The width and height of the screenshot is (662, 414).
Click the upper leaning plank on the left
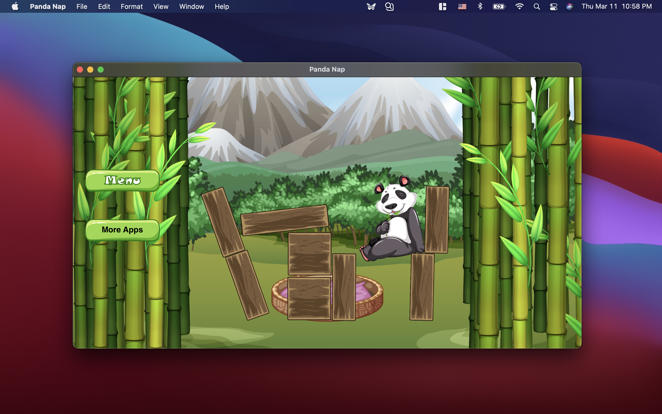tap(223, 222)
